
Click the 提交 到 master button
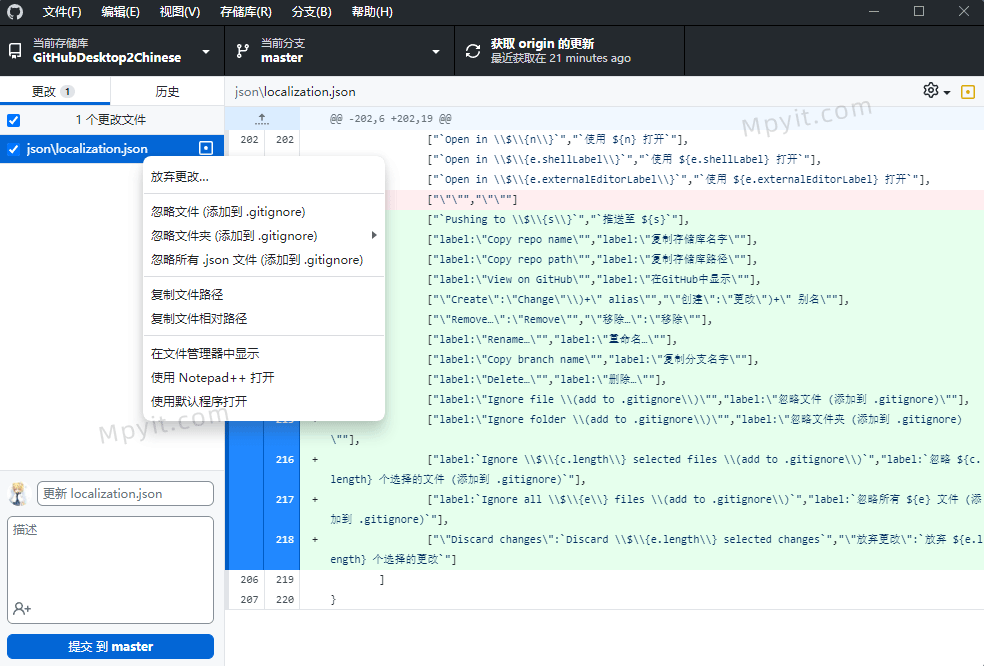[110, 647]
